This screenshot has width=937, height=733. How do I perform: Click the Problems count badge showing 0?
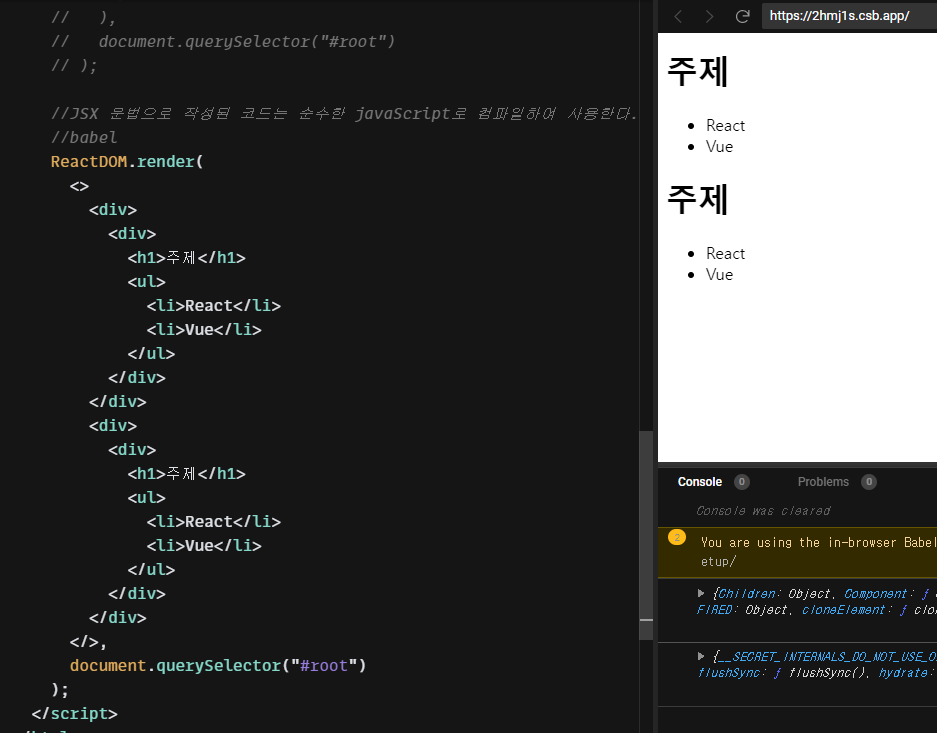pos(869,482)
